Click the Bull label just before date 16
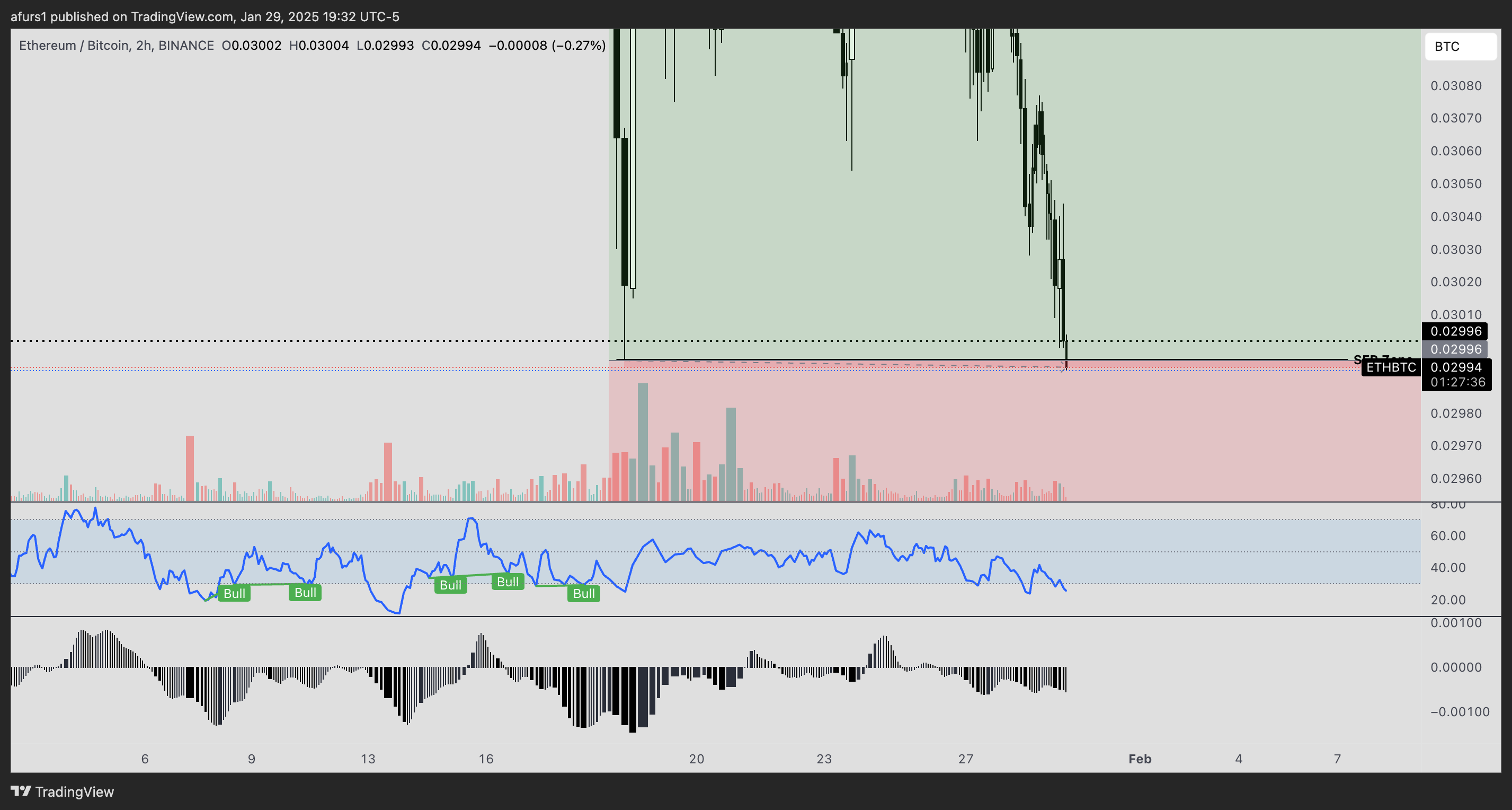1512x810 pixels. coord(451,585)
